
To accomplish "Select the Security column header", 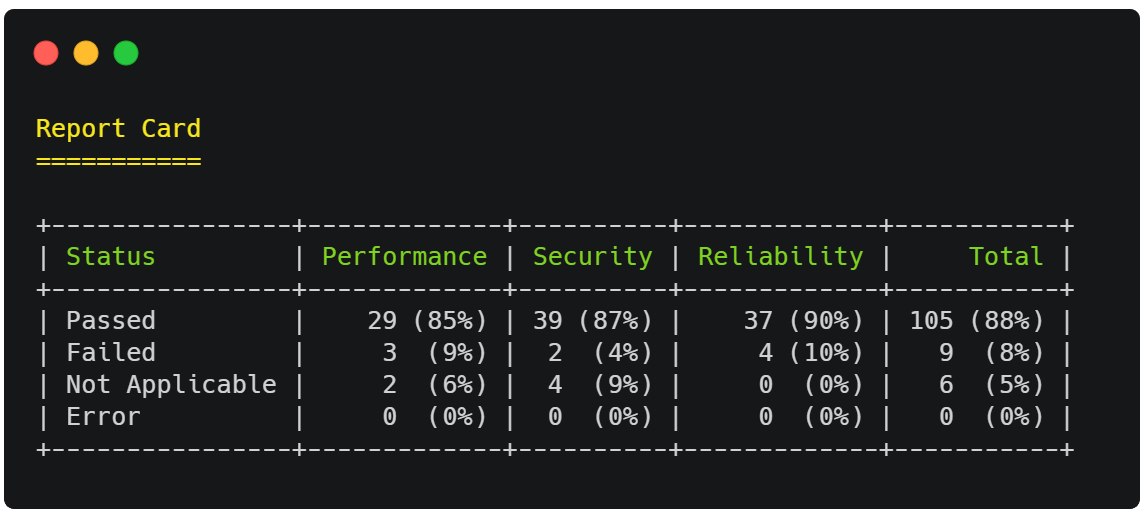I will tap(592, 257).
